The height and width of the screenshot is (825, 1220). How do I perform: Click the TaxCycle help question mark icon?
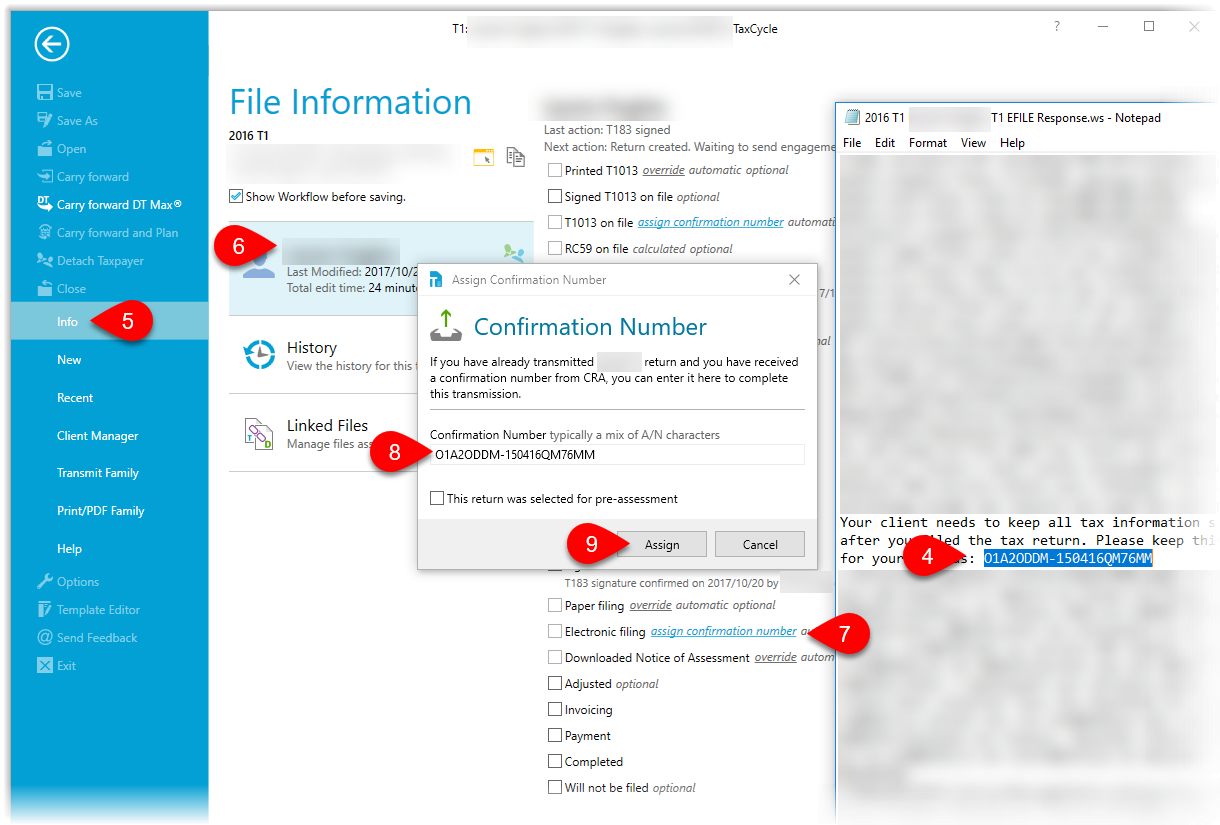pos(1057,27)
